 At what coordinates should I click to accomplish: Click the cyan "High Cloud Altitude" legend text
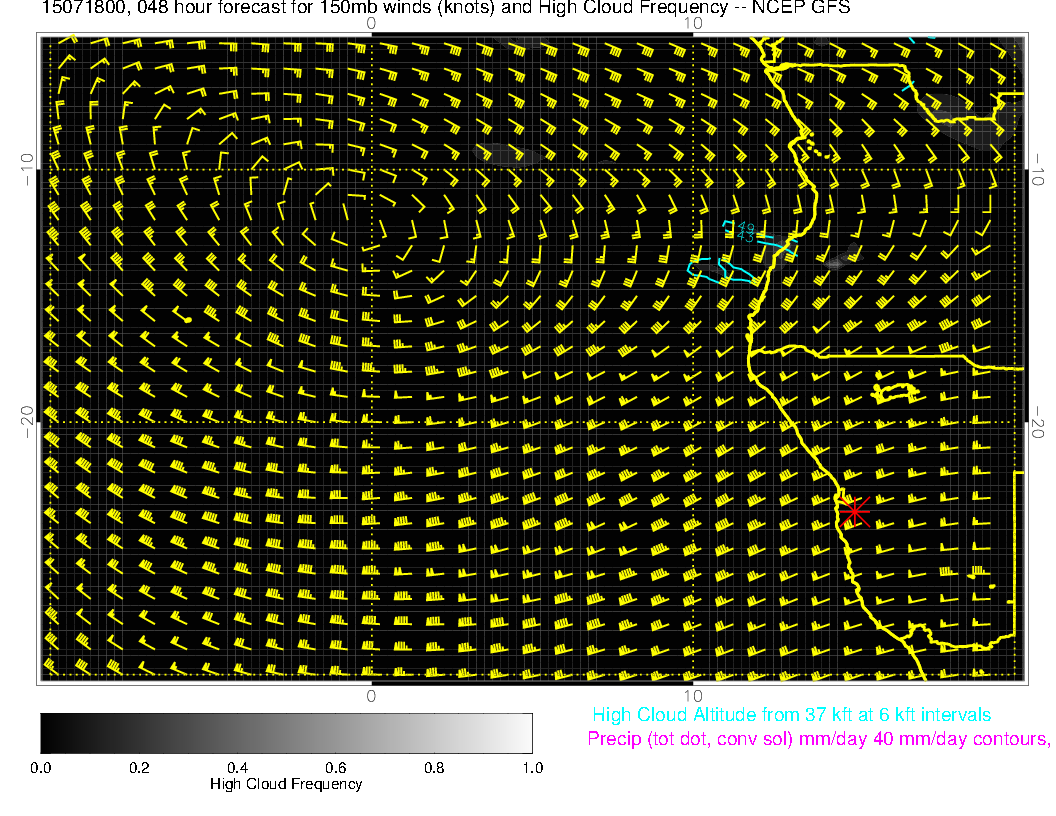791,715
